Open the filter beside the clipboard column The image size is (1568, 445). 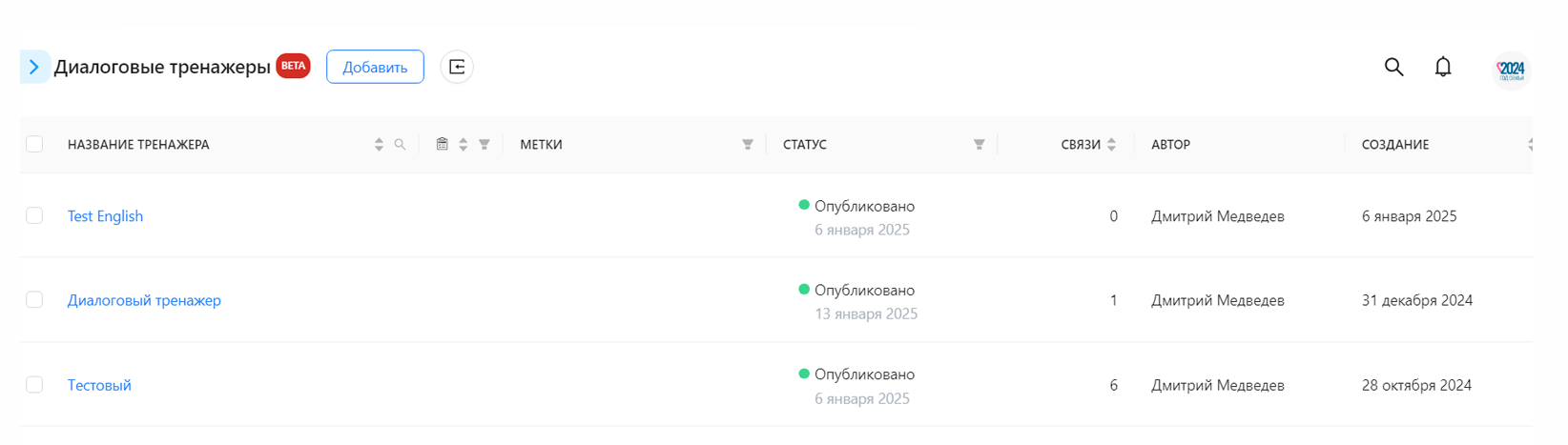point(485,145)
